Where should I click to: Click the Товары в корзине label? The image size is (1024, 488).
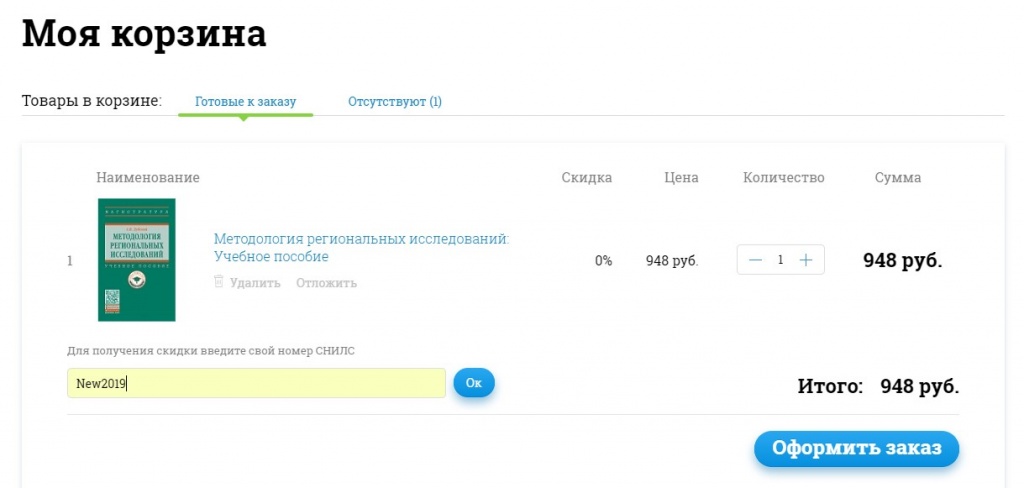(92, 101)
